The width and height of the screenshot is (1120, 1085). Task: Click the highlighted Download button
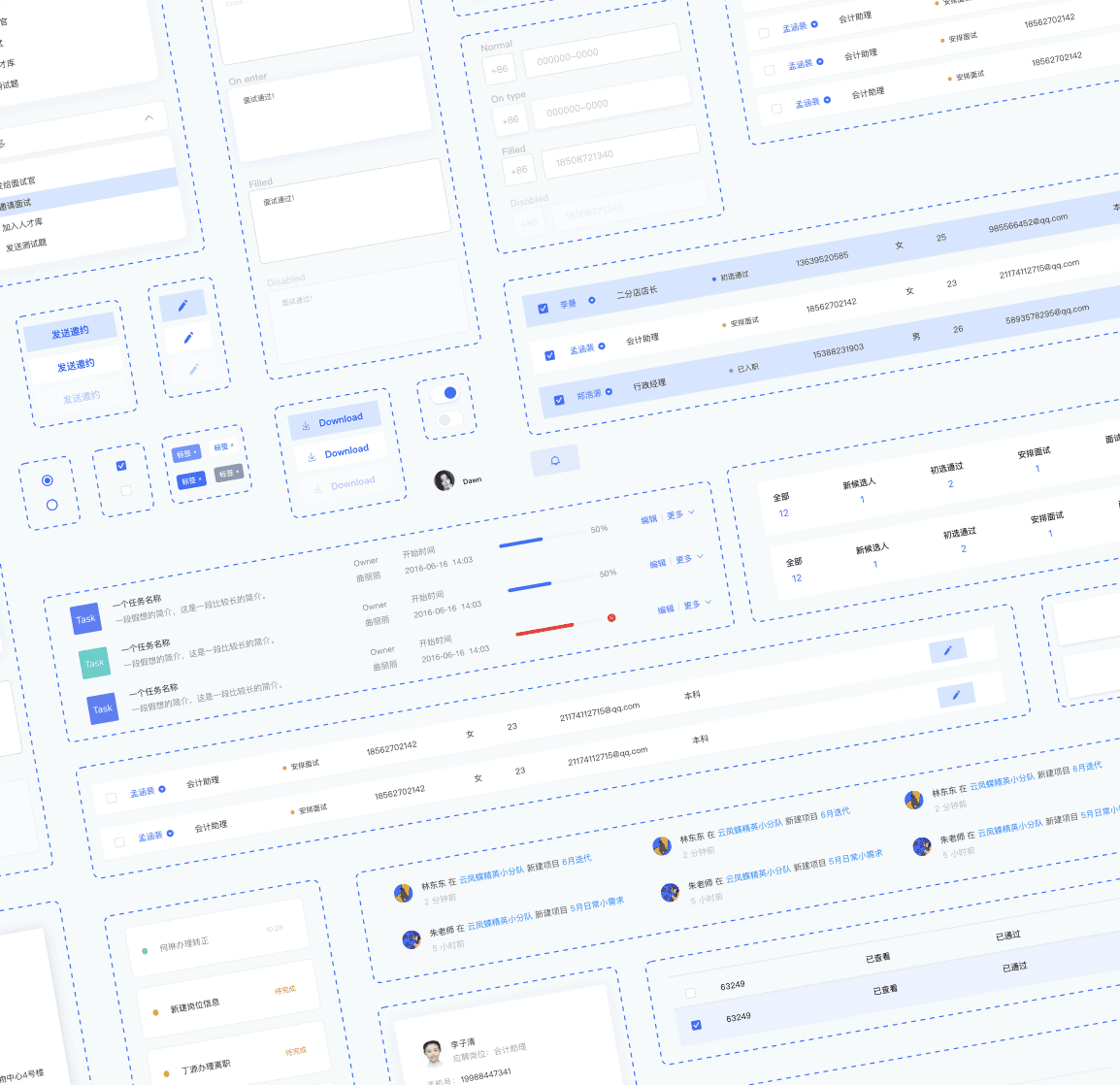click(x=334, y=421)
